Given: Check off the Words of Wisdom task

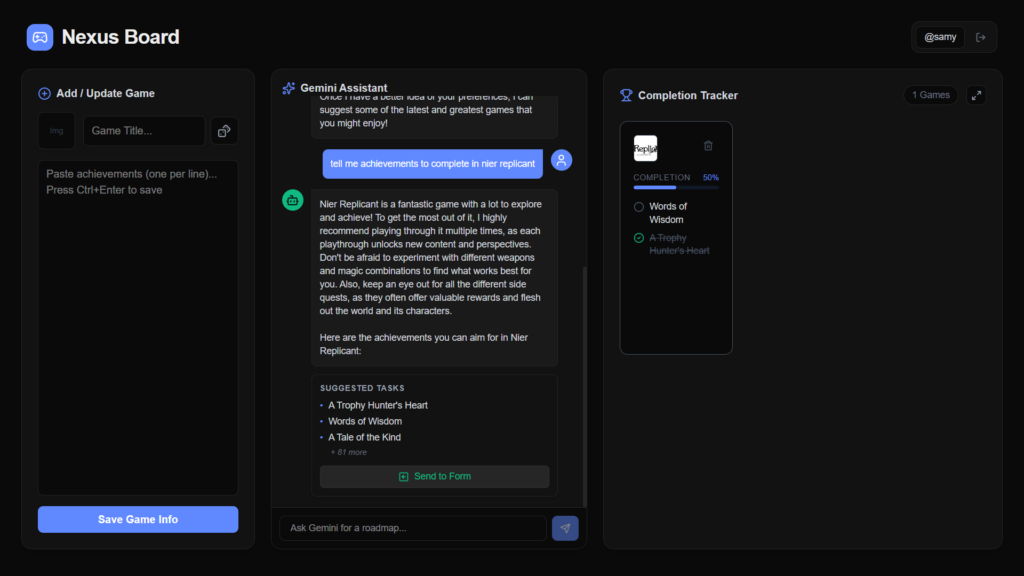Looking at the screenshot, I should click(x=639, y=207).
